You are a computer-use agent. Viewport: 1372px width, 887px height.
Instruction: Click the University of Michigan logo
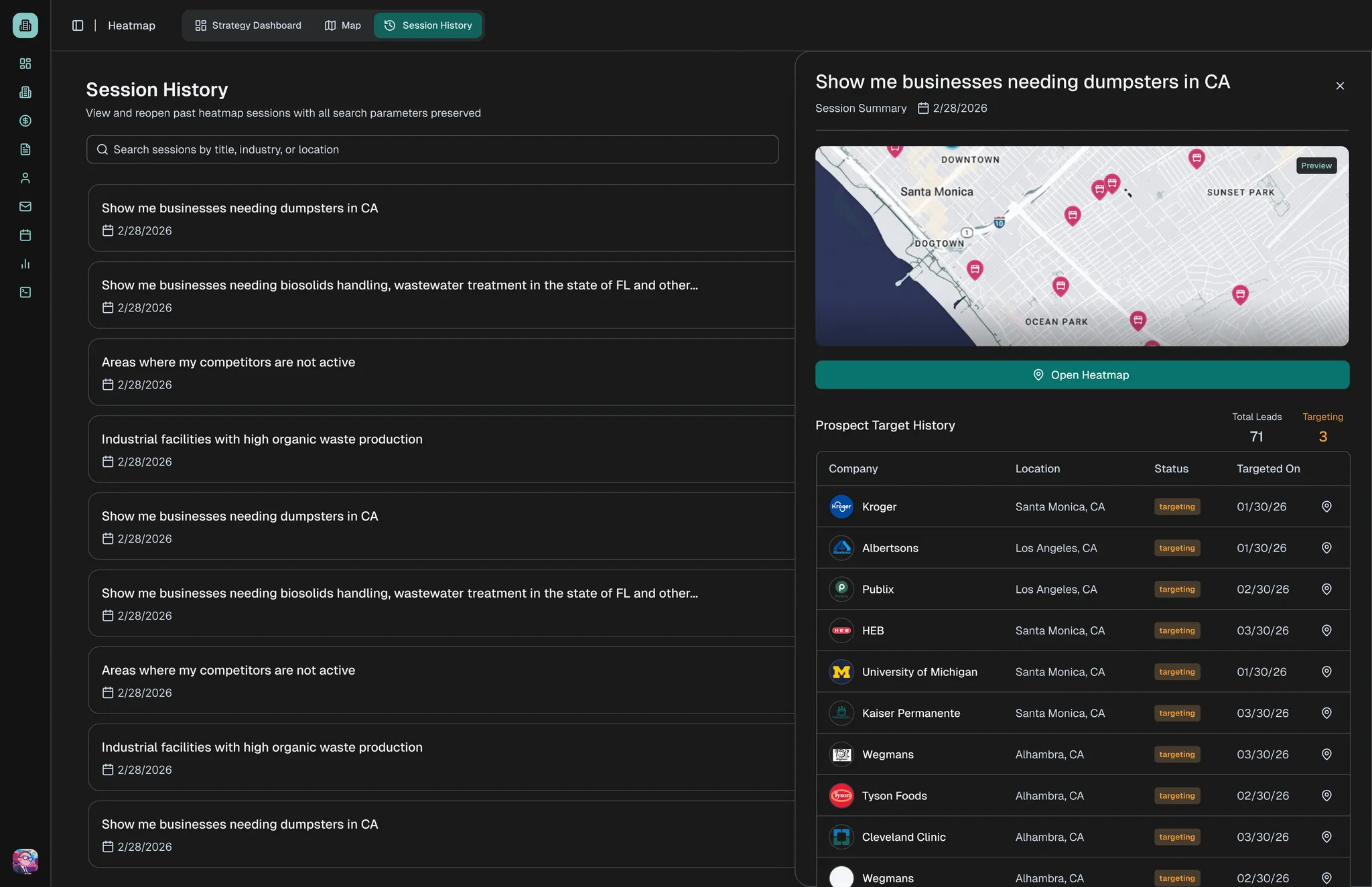coord(841,672)
